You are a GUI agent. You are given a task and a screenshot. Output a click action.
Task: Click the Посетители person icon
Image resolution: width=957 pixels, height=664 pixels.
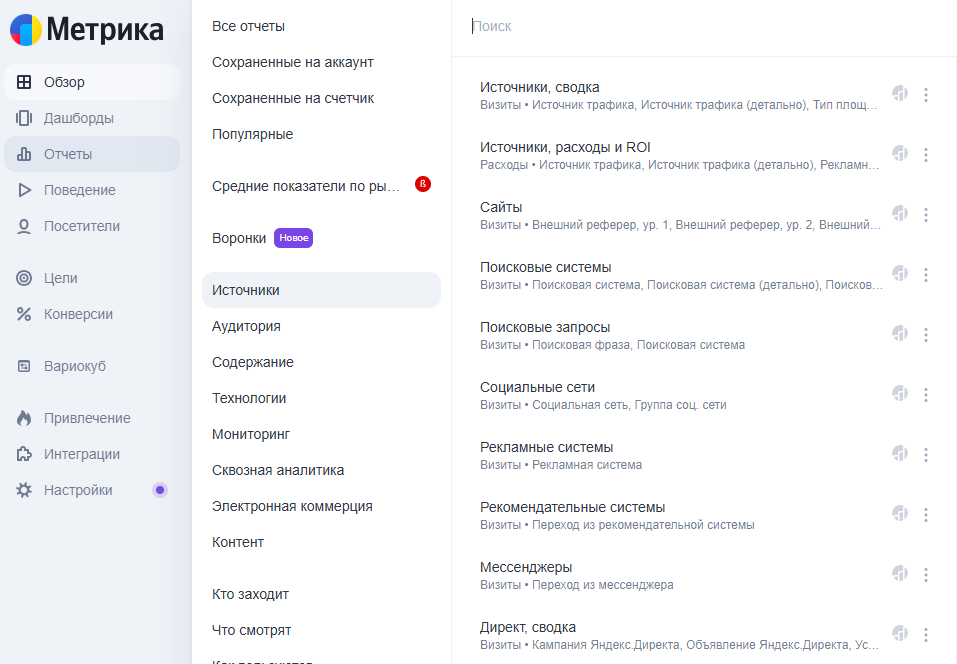pyautogui.click(x=24, y=226)
